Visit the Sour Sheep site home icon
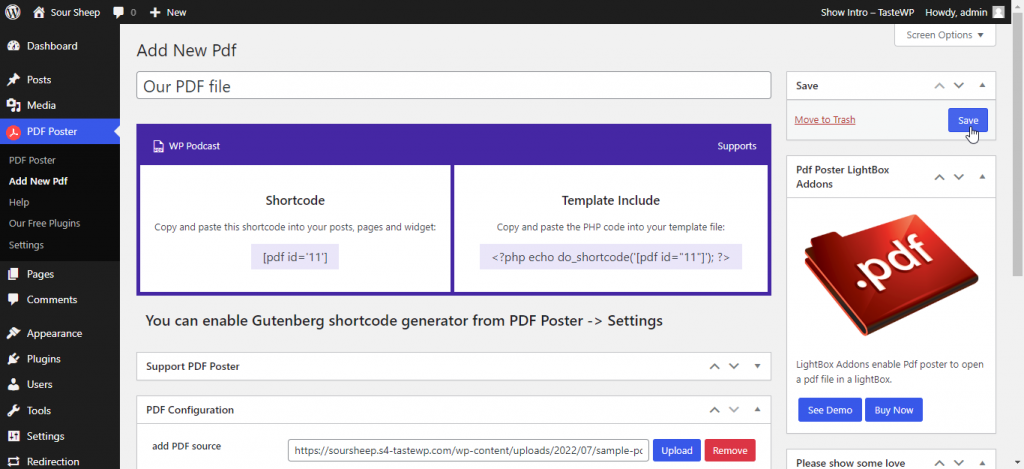The height and width of the screenshot is (469, 1024). pyautogui.click(x=39, y=12)
